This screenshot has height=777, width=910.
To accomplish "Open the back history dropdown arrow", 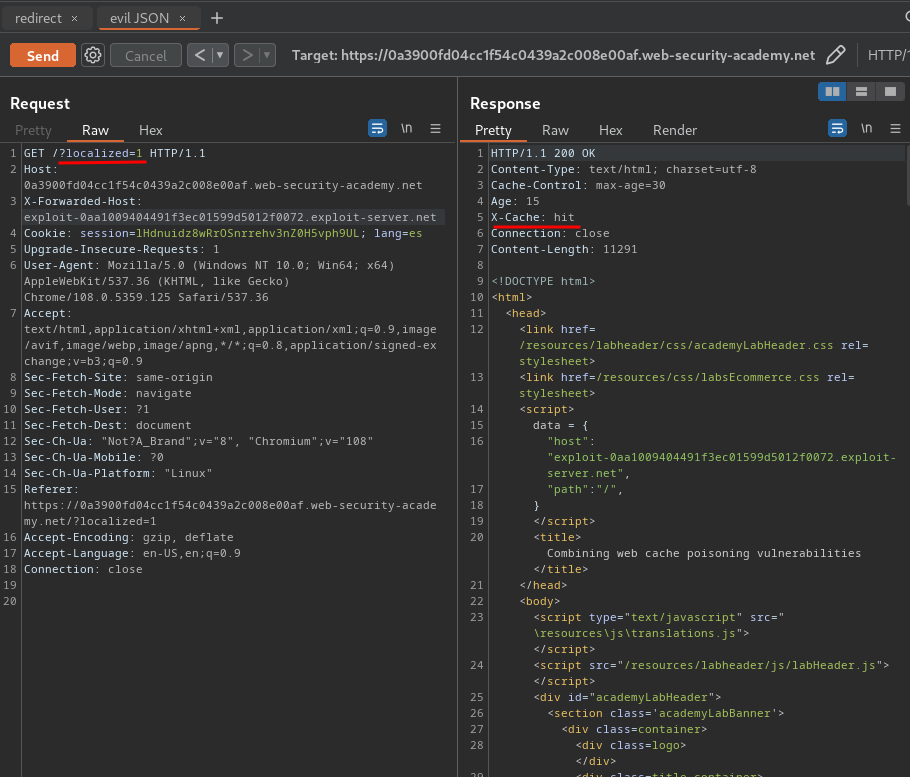I will pyautogui.click(x=220, y=56).
